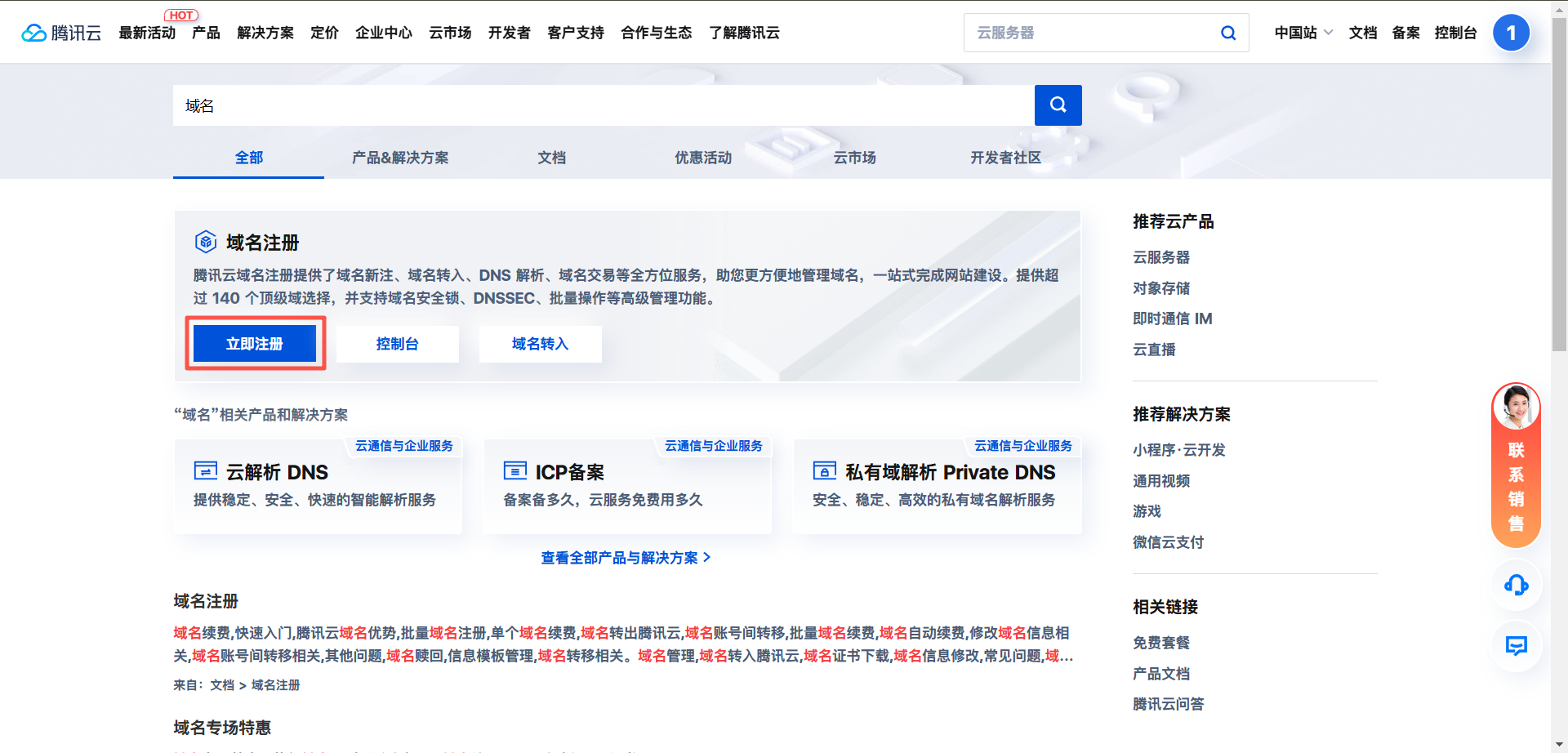Click the 域名转入 button
Image resolution: width=1568 pixels, height=753 pixels.
(541, 344)
